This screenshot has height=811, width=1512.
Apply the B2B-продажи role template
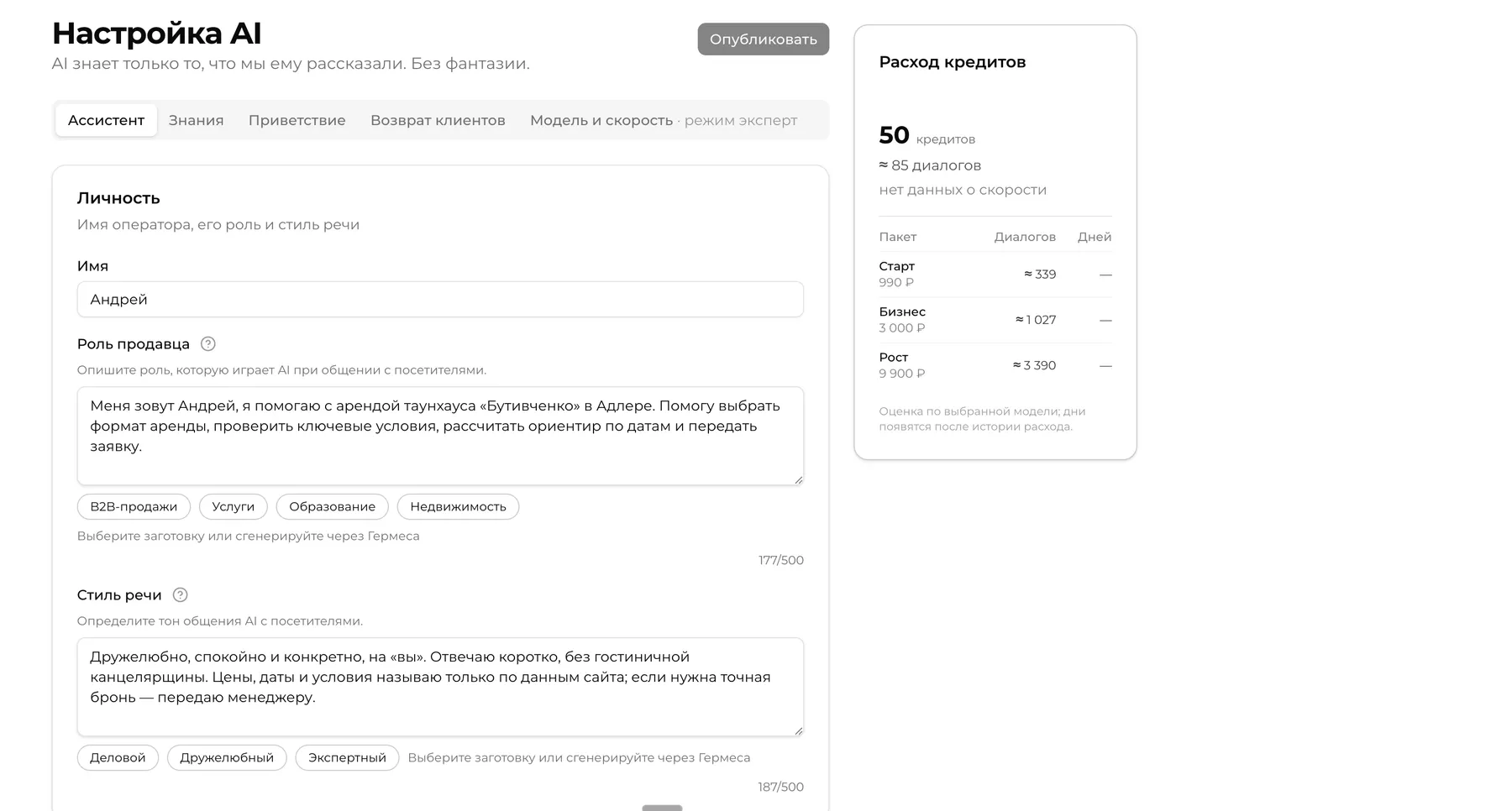[x=134, y=507]
